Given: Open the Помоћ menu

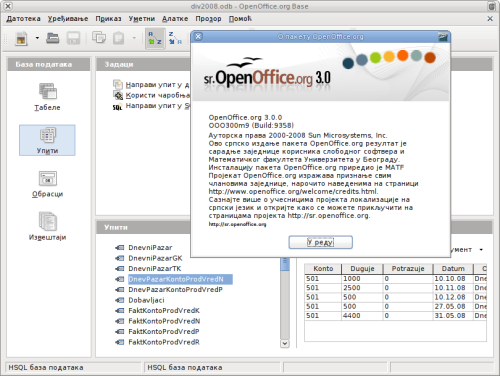Looking at the screenshot, I should [240, 19].
